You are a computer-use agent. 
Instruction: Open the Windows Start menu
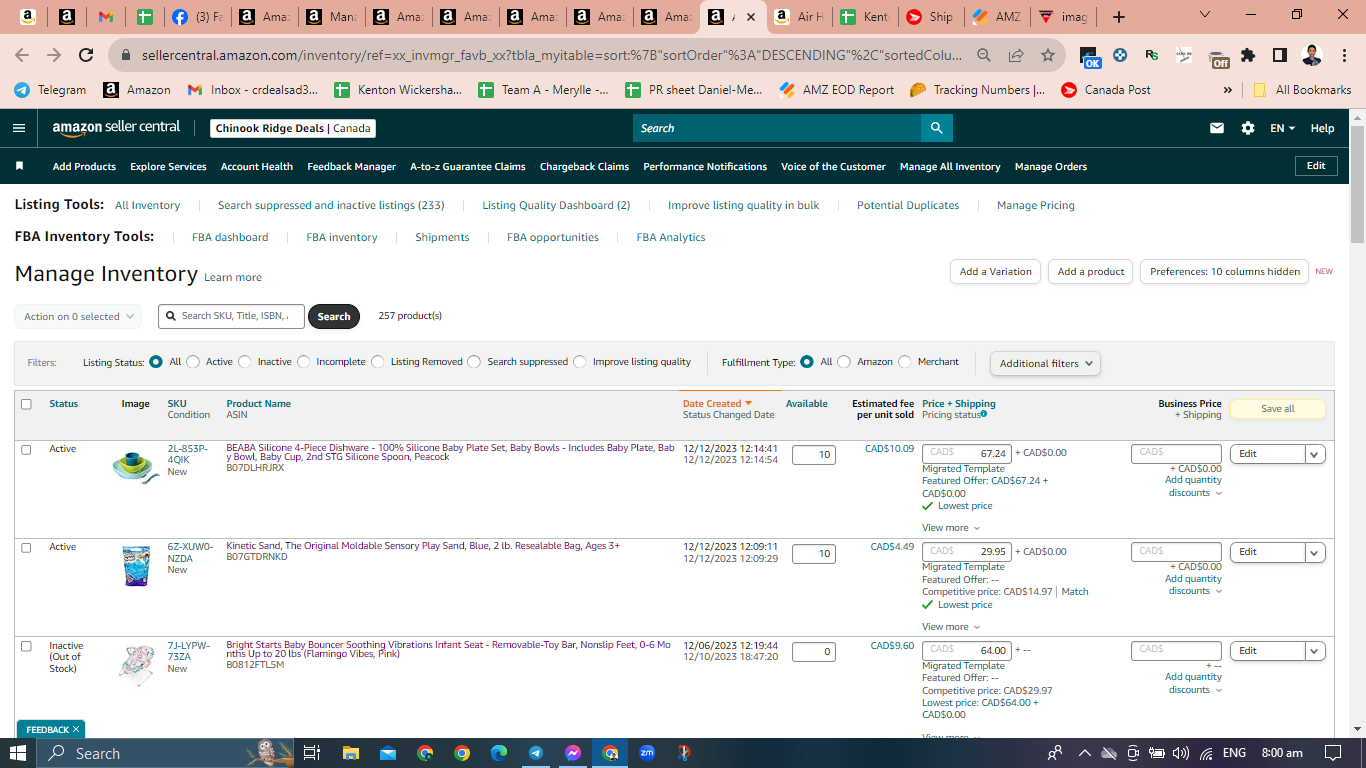click(18, 753)
